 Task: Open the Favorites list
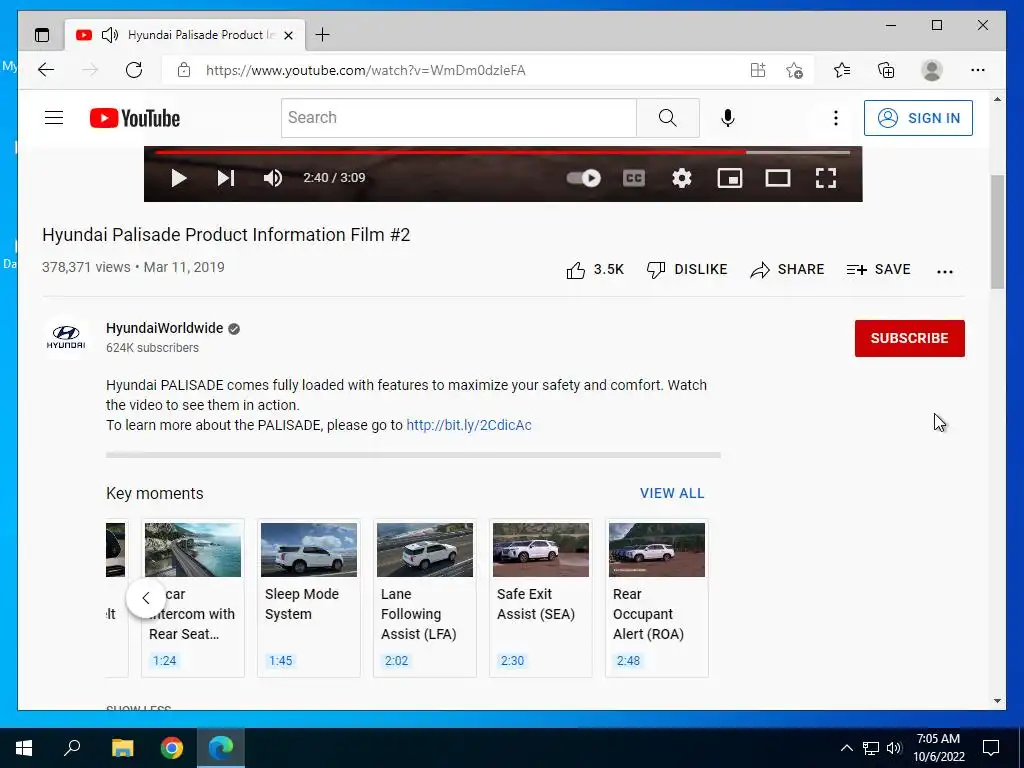(842, 70)
